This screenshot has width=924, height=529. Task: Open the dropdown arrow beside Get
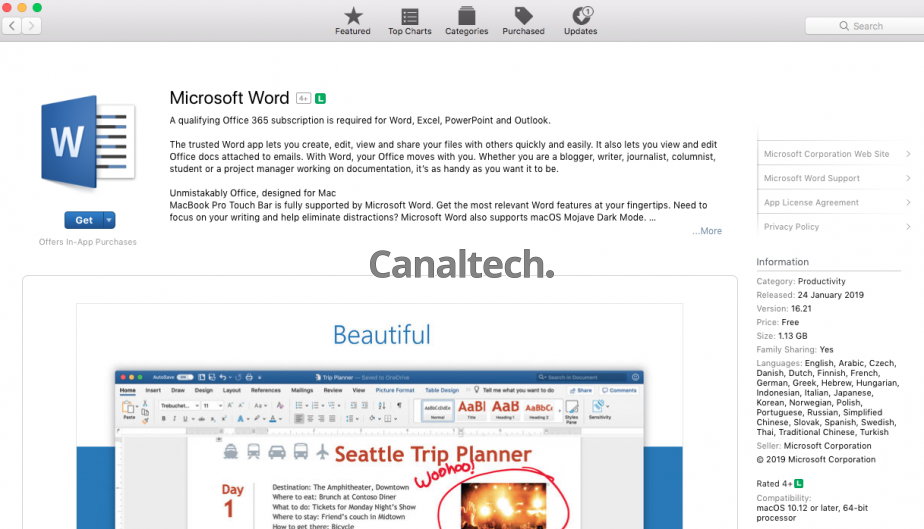click(x=109, y=220)
